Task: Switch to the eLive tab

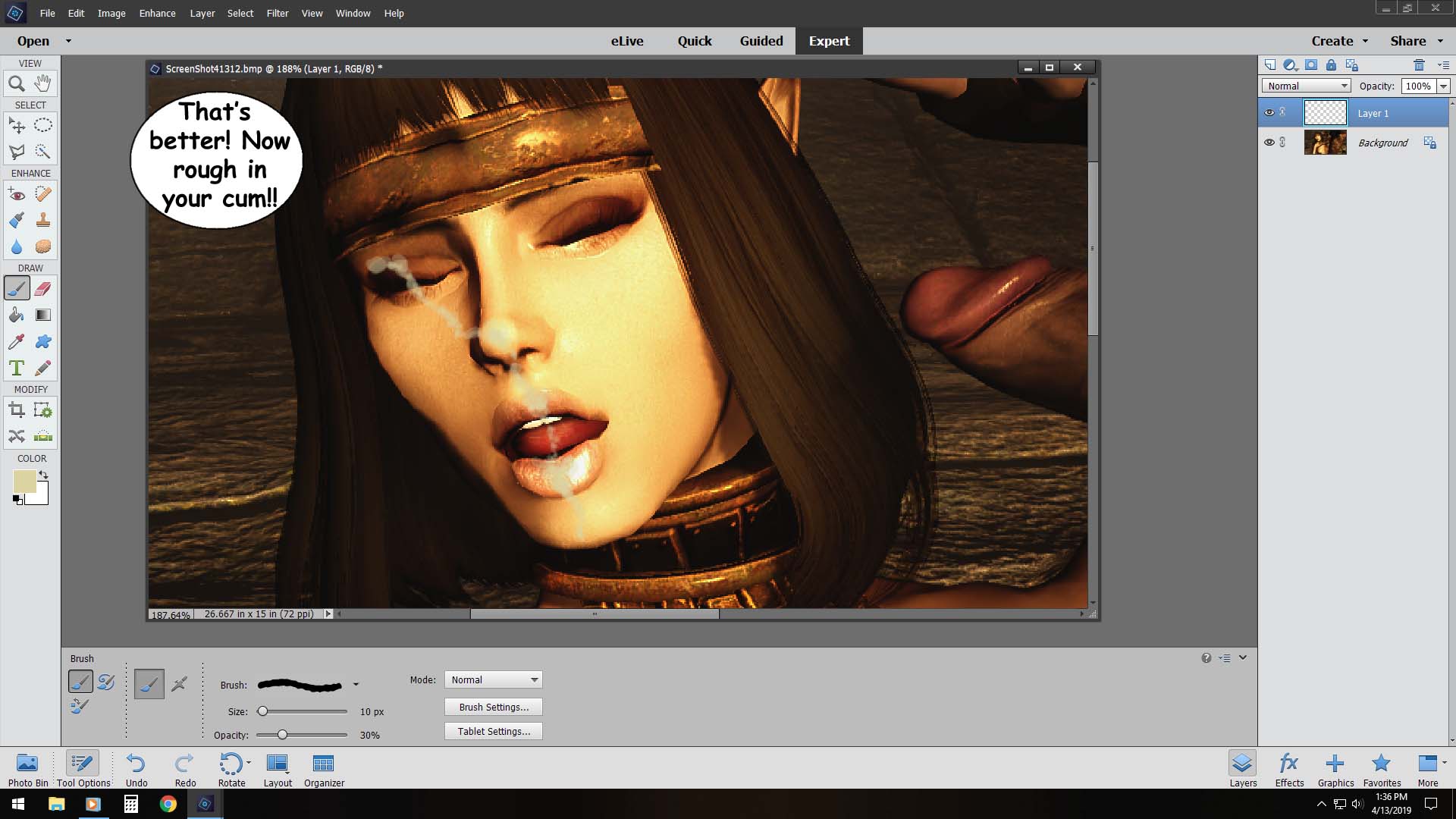Action: coord(627,41)
